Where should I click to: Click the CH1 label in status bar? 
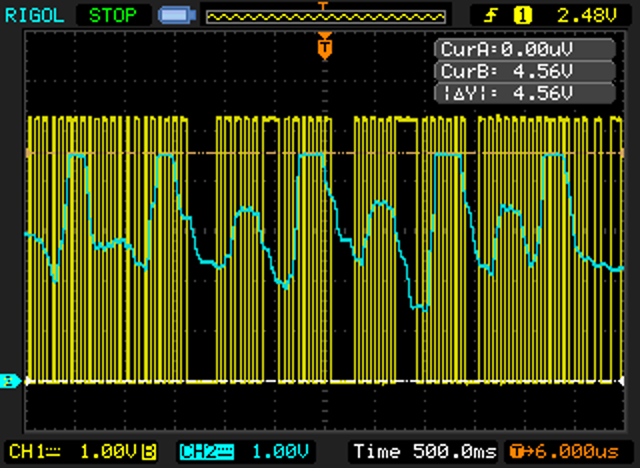(34, 452)
